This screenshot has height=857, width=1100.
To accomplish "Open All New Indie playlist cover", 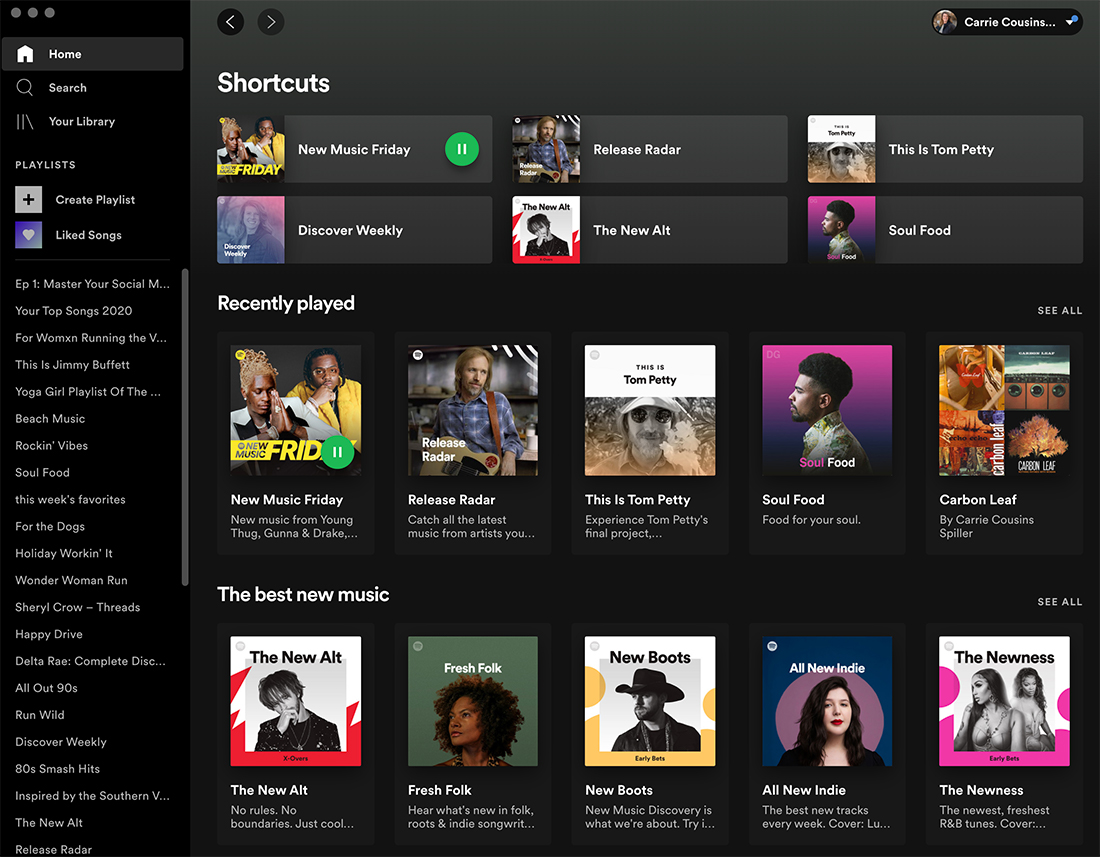I will click(827, 701).
